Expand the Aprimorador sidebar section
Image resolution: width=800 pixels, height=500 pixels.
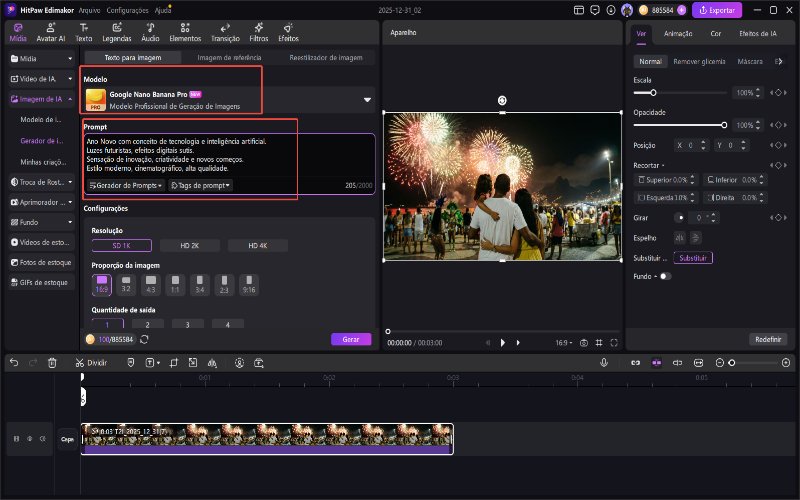(70, 202)
